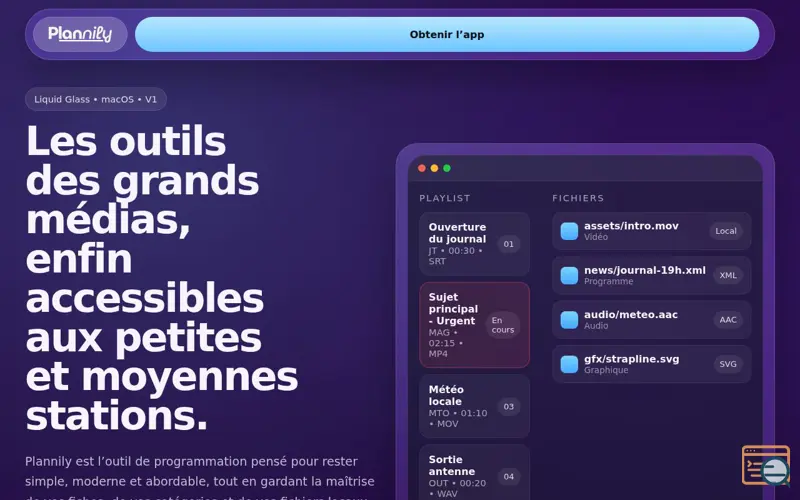
Task: Open the news/journal-19h.xml file name
Action: 645,270
